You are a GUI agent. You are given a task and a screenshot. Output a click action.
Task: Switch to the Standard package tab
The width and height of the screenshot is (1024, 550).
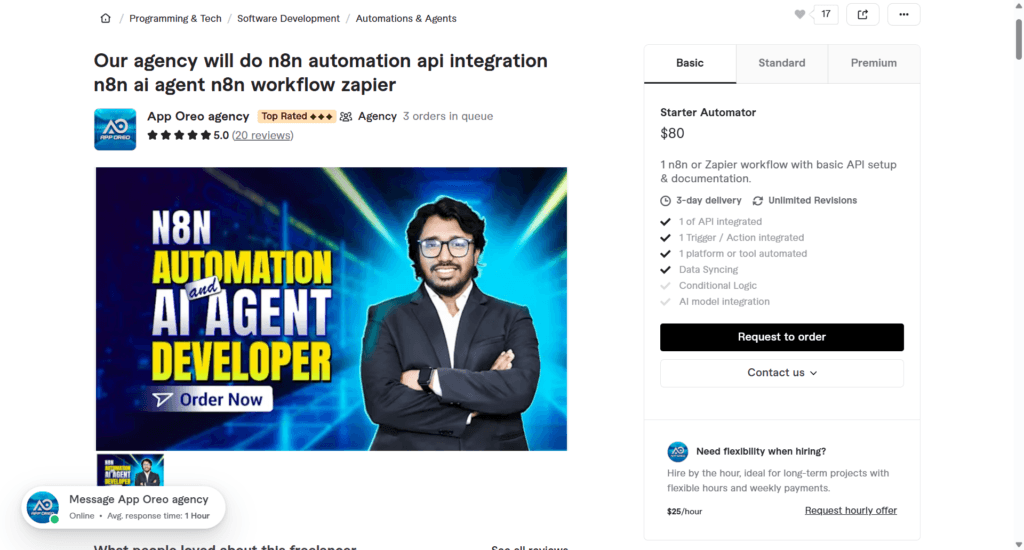(x=782, y=63)
